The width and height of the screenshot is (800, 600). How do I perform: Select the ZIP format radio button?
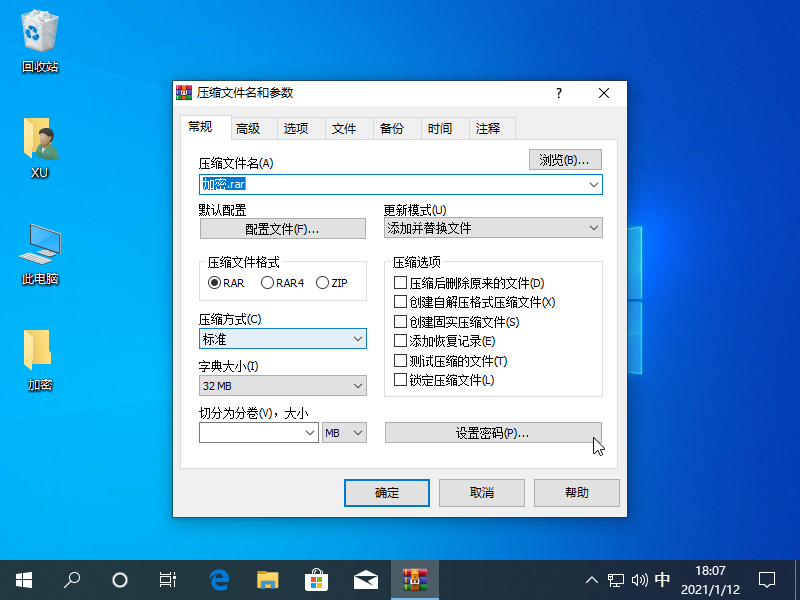tap(322, 283)
